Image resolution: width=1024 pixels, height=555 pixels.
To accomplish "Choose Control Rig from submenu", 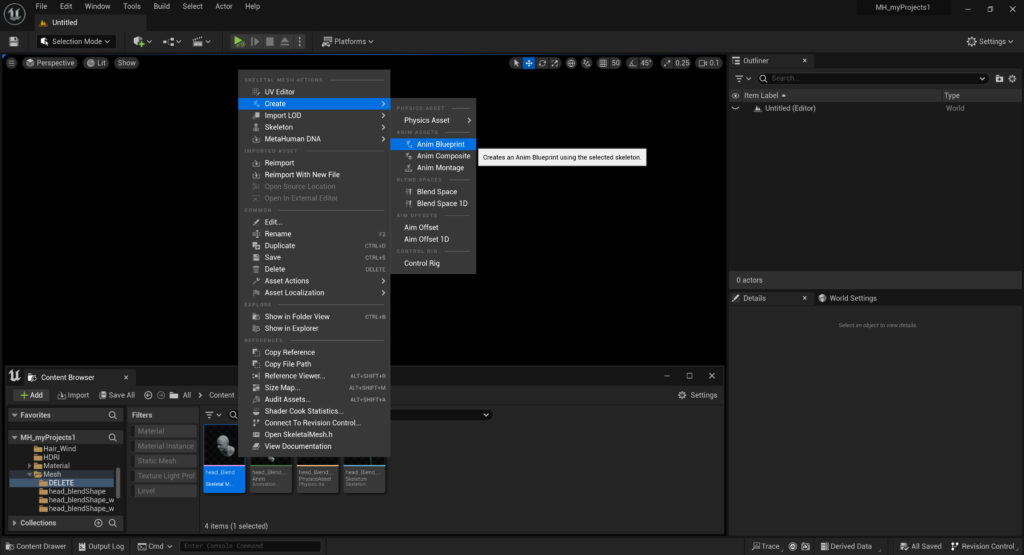I will 433,263.
